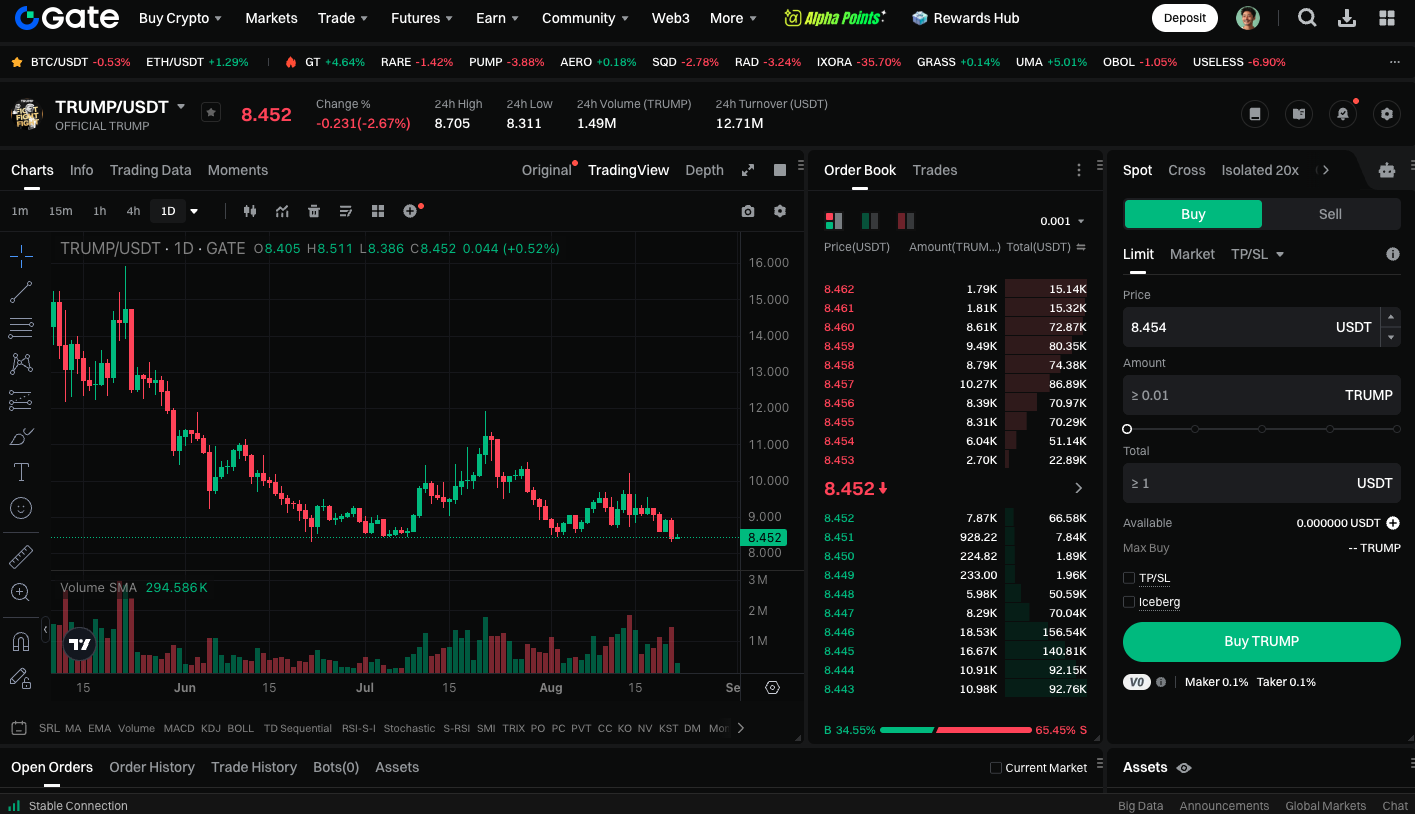Click the Buy TRUMP button
The width and height of the screenshot is (1415, 814).
click(1262, 642)
